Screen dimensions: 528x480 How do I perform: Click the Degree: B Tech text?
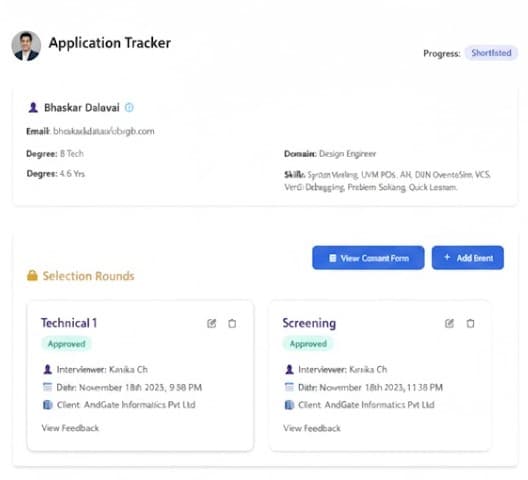pyautogui.click(x=55, y=154)
